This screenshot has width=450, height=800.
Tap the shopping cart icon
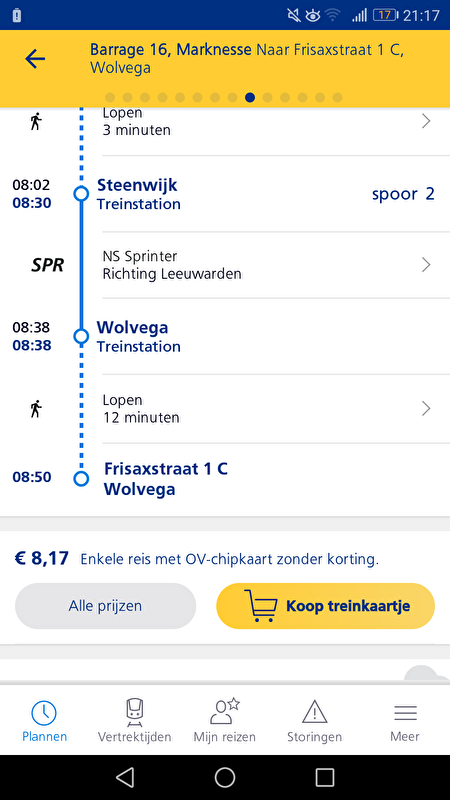point(260,606)
